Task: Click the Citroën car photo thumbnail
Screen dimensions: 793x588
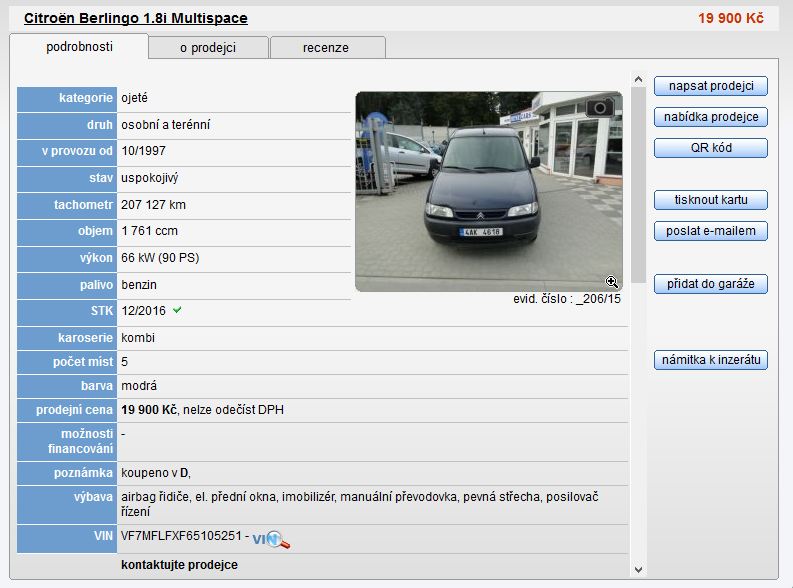Action: click(489, 192)
